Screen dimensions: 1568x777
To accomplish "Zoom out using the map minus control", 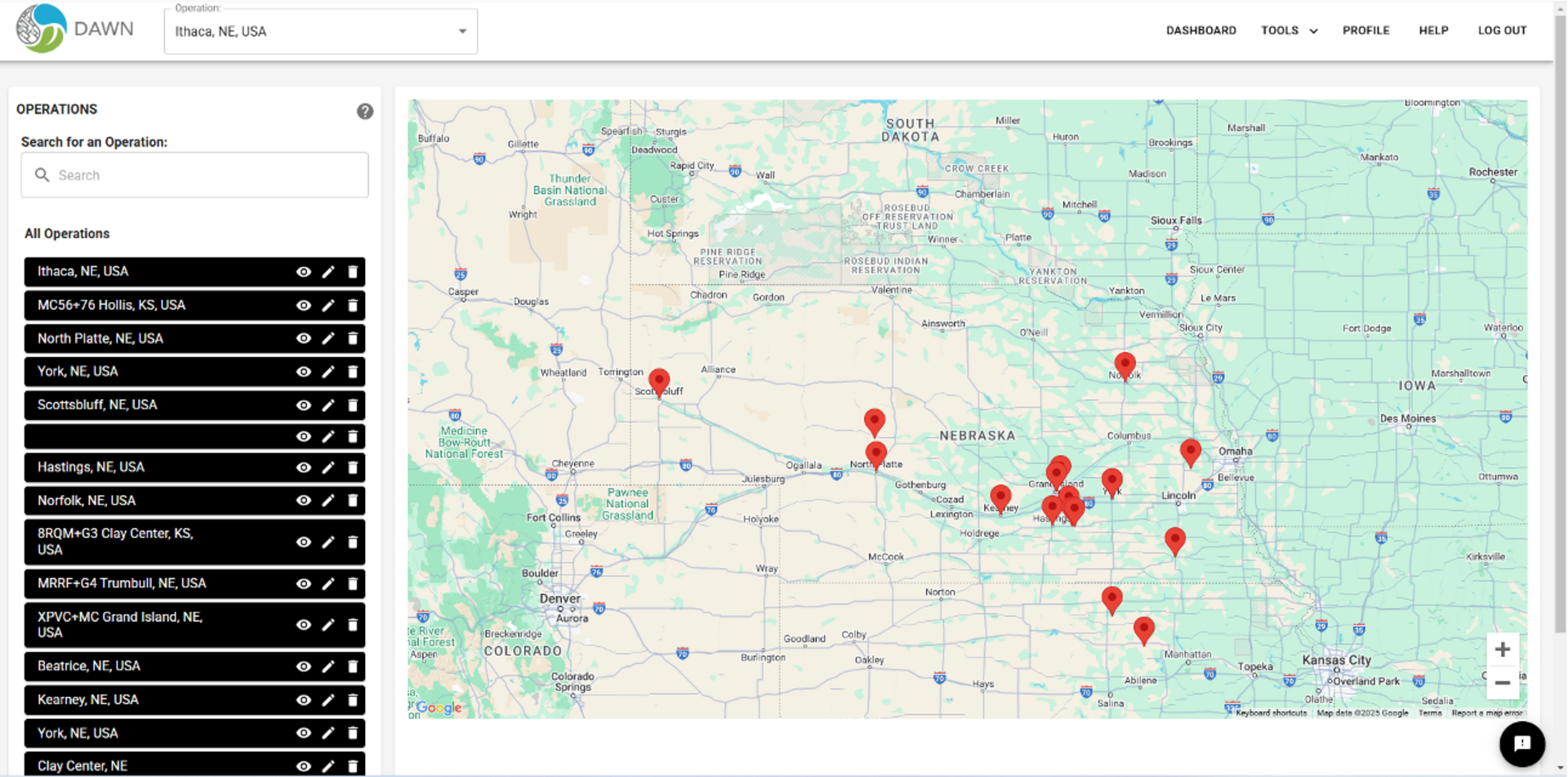I will point(1502,683).
